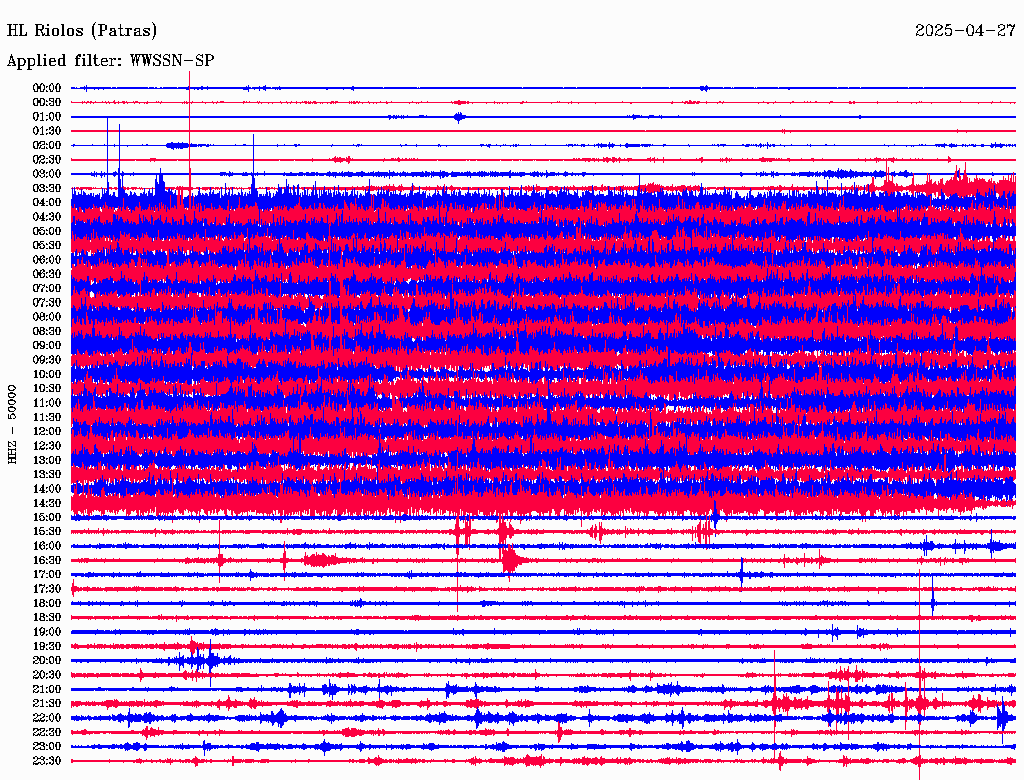The width and height of the screenshot is (1024, 780).
Task: Choose the 03:00 time label
Action: coord(47,174)
